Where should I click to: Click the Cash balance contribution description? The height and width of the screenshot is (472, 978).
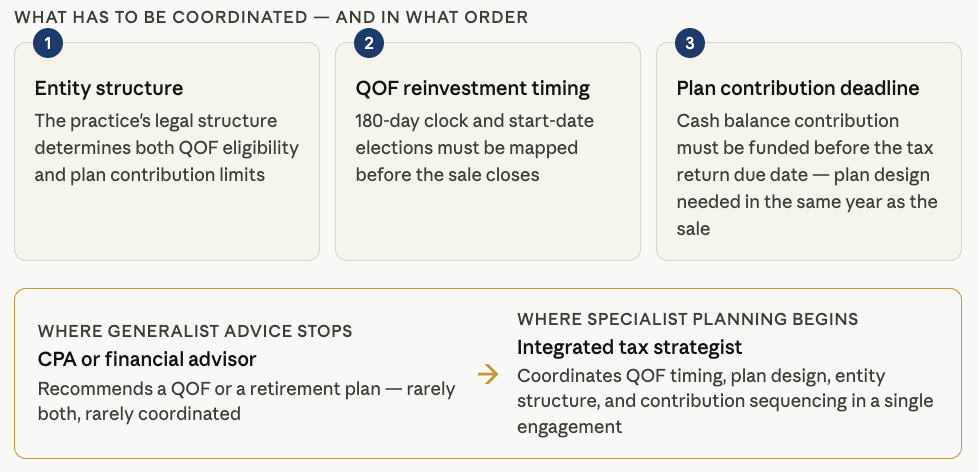pyautogui.click(x=807, y=175)
